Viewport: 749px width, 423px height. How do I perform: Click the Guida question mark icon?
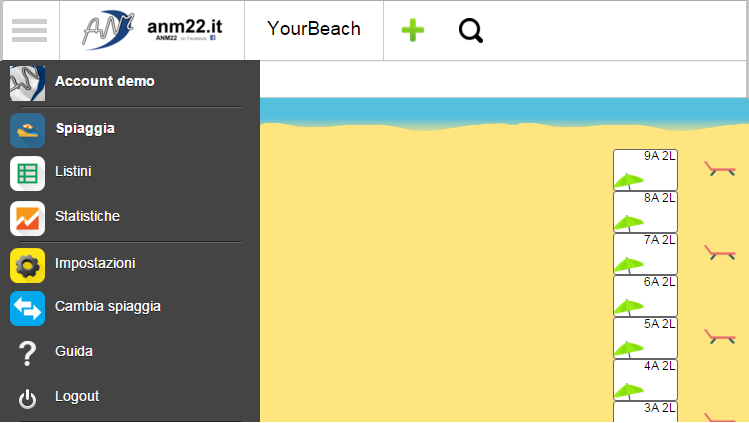point(27,353)
